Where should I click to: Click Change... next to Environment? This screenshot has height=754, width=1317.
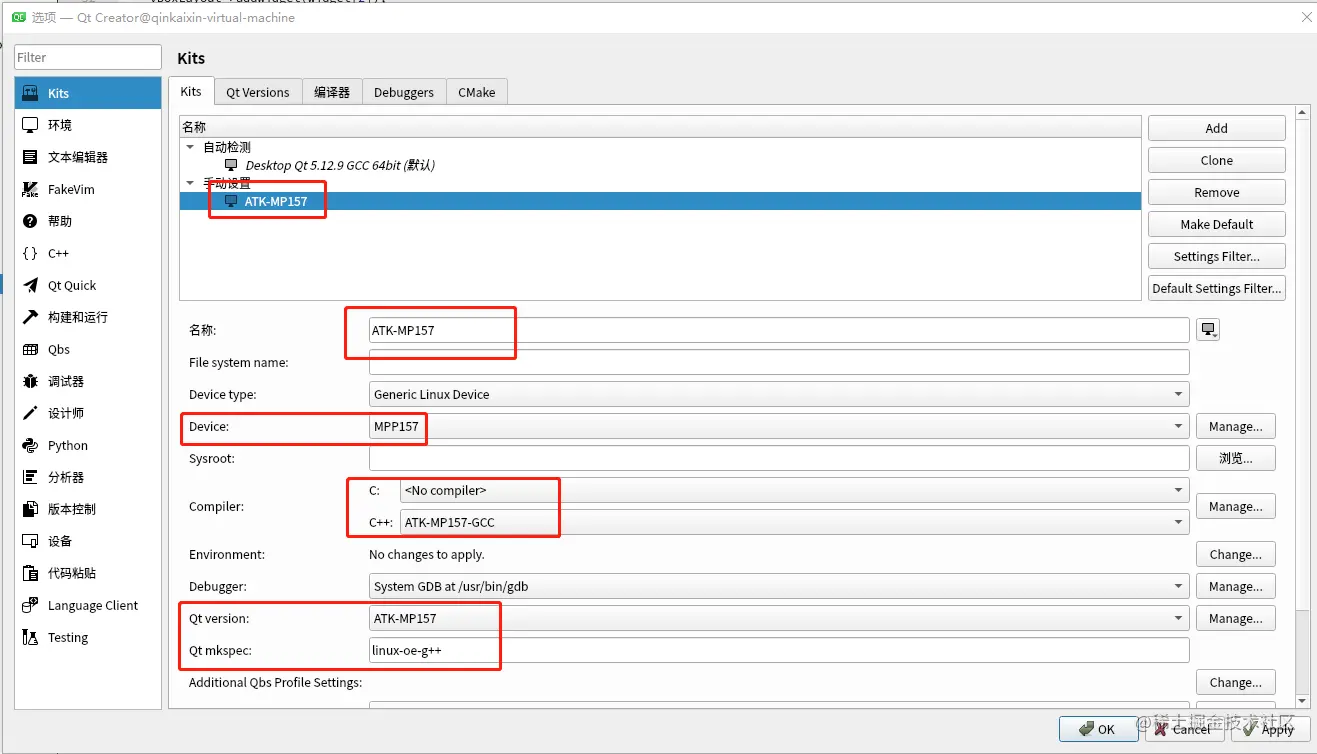[1236, 554]
